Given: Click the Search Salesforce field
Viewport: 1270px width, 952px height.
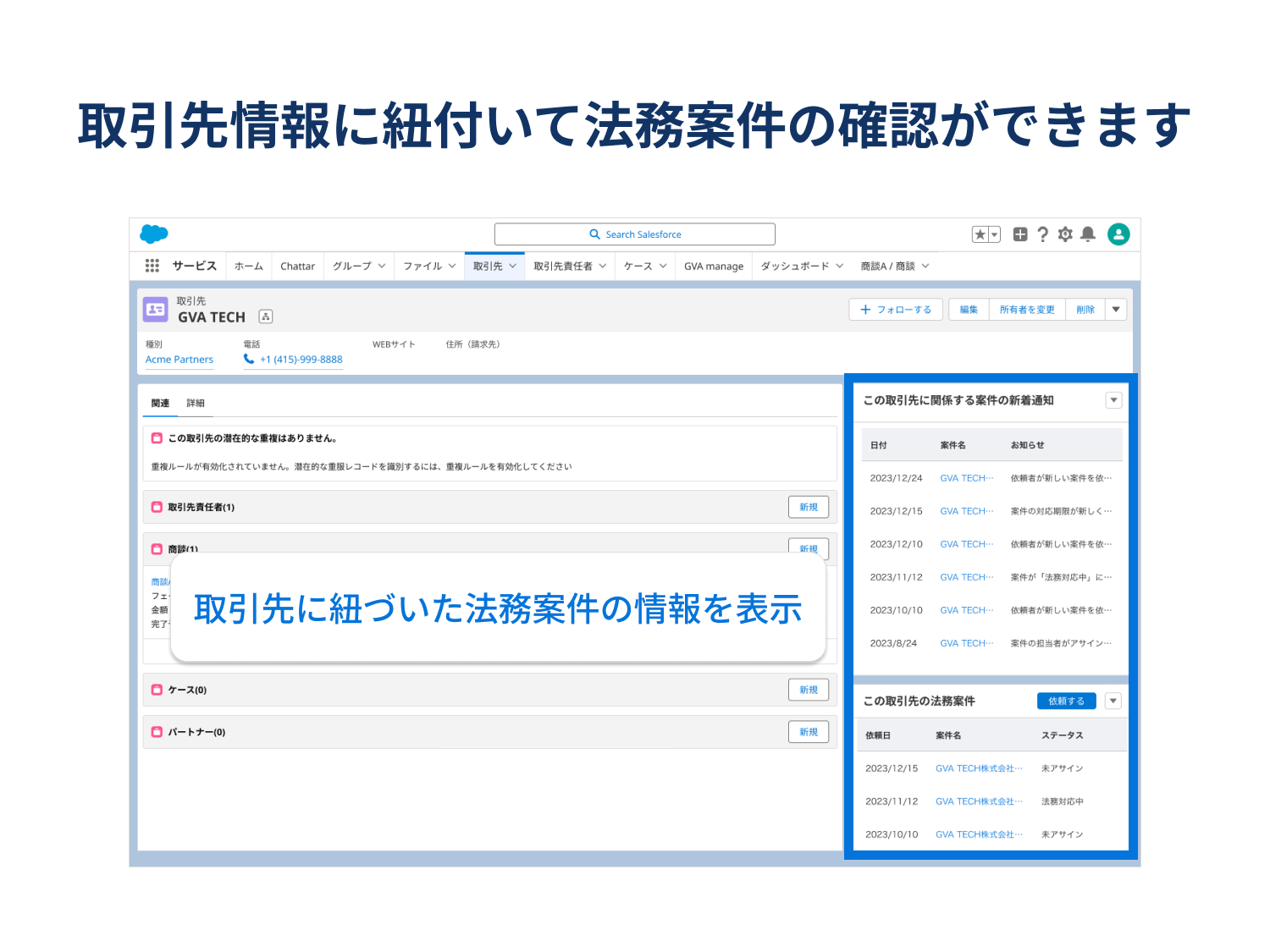Looking at the screenshot, I should [x=635, y=234].
